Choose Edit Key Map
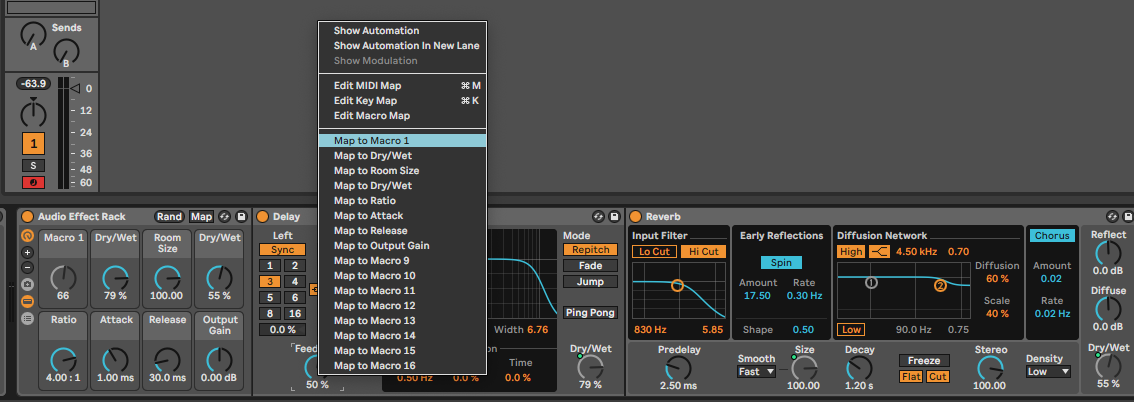This screenshot has width=1134, height=402. pyautogui.click(x=403, y=100)
